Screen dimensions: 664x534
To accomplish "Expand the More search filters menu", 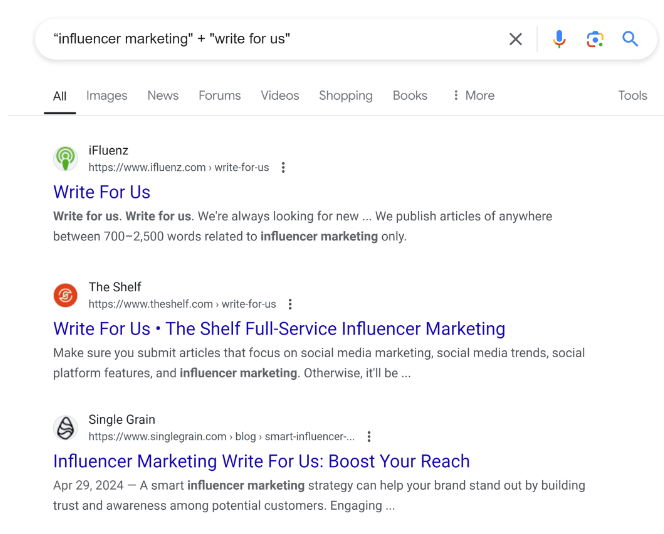I will click(x=473, y=96).
